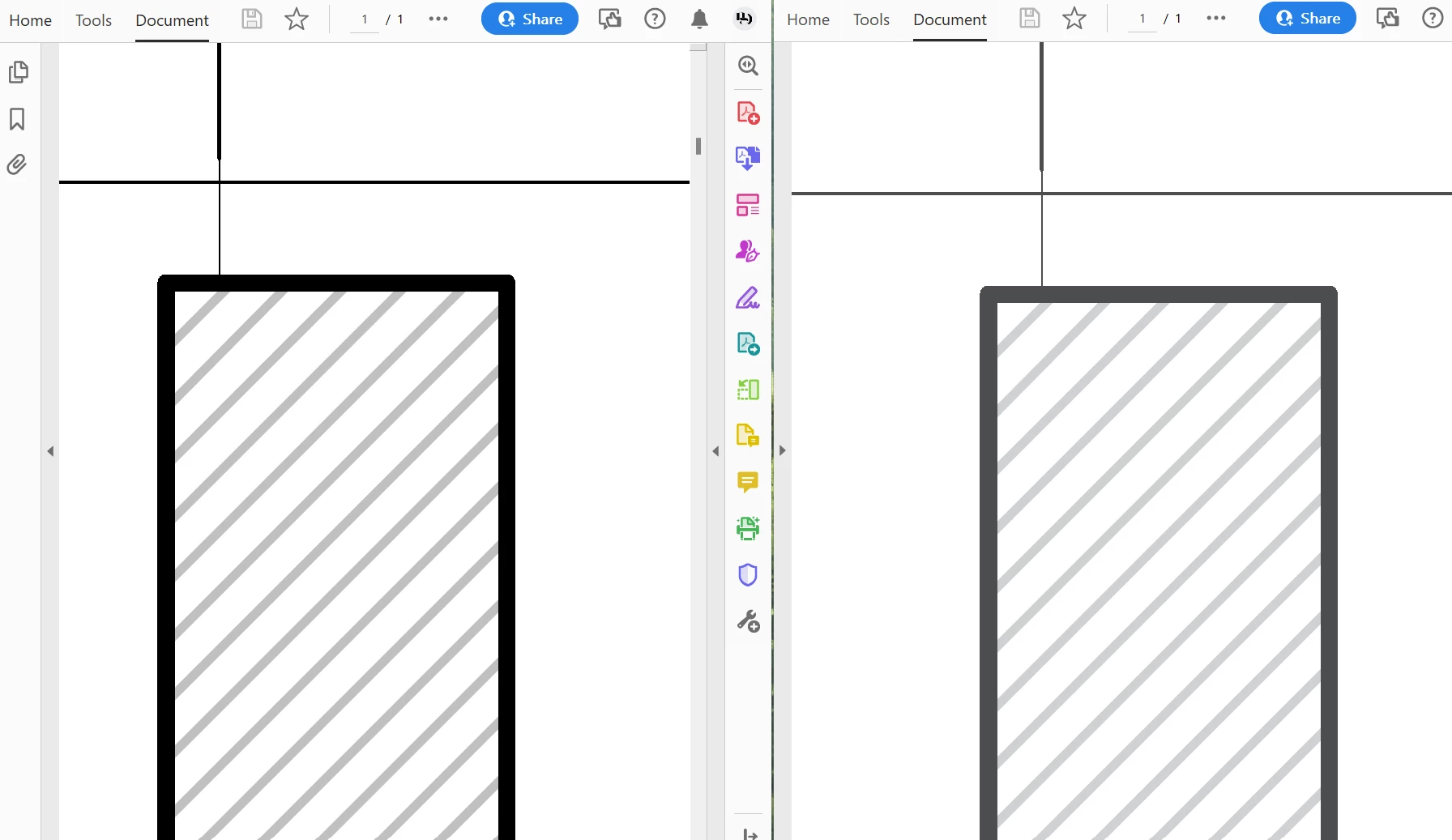Open the Request Signatures tool icon
Image resolution: width=1452 pixels, height=840 pixels.
coord(748,251)
